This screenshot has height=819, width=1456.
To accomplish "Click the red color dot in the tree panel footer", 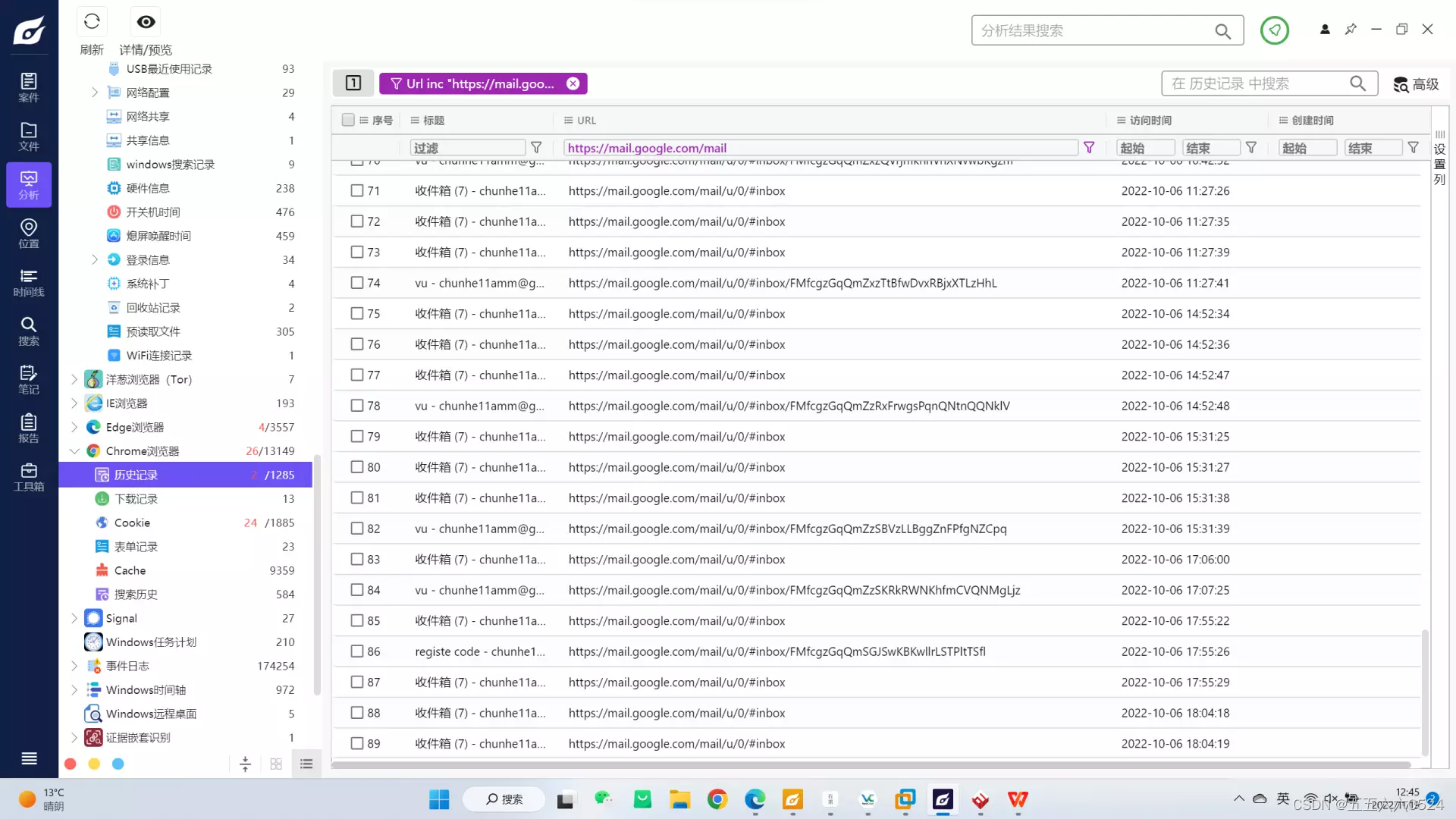I will (71, 764).
